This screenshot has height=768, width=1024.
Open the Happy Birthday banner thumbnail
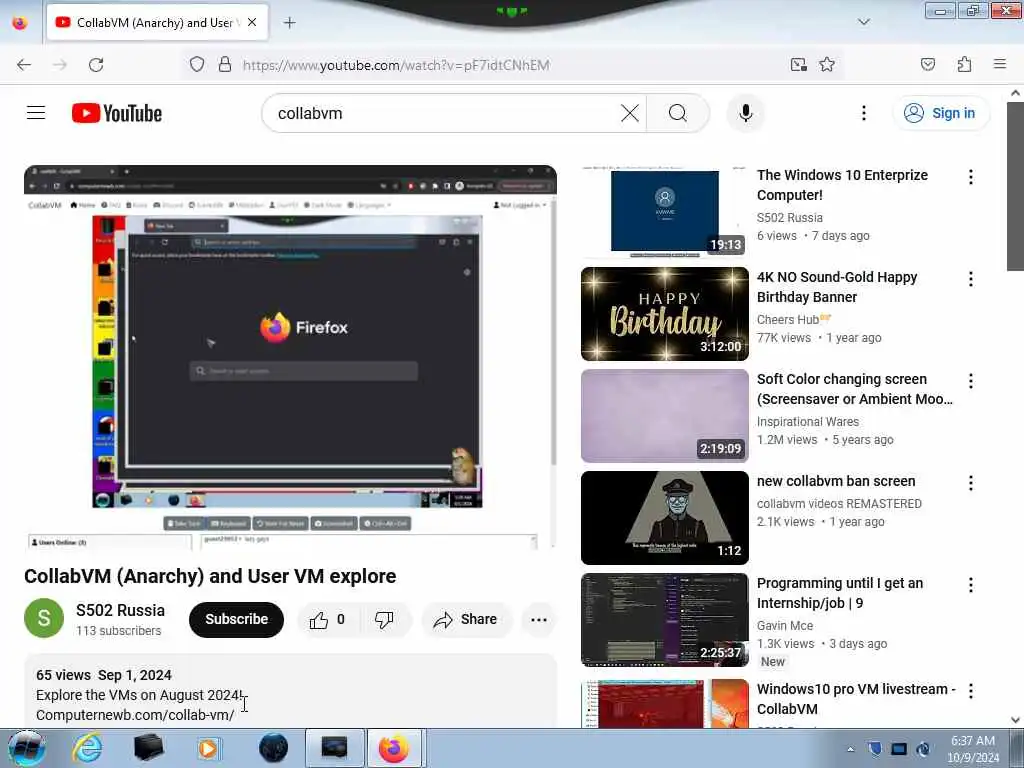pyautogui.click(x=665, y=313)
